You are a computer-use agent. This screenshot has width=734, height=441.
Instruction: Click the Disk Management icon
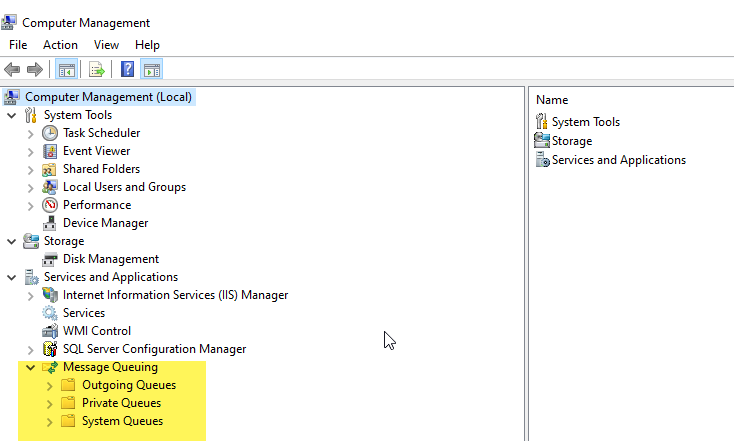[x=50, y=259]
